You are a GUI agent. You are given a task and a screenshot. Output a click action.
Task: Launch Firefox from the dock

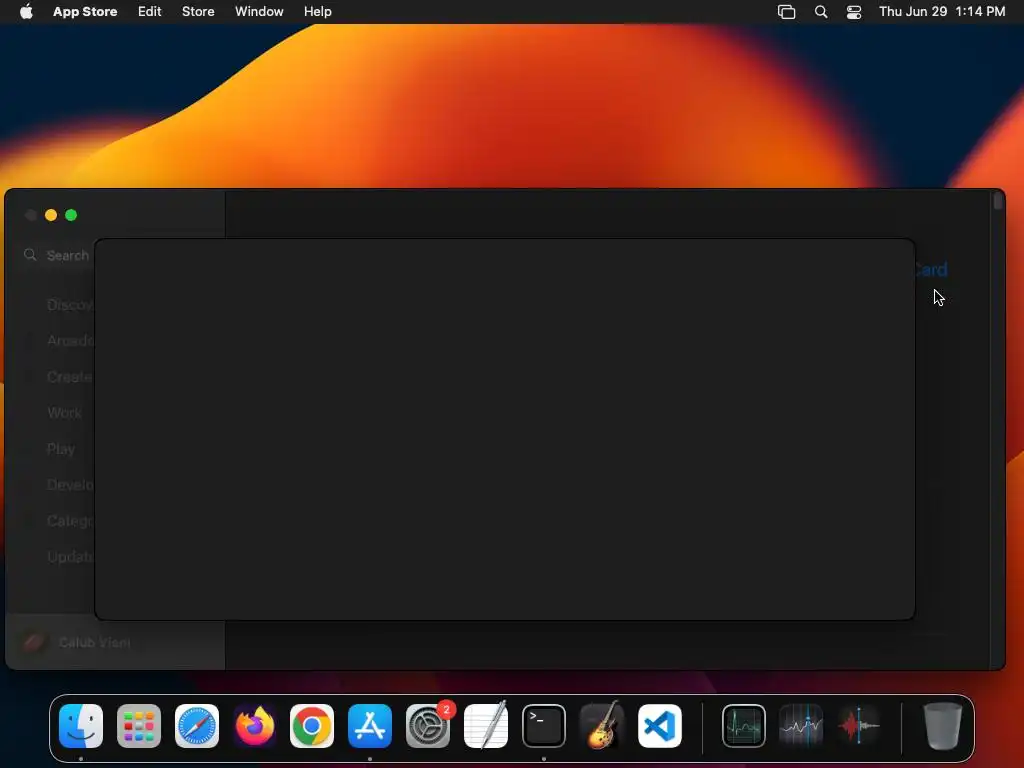pos(255,726)
